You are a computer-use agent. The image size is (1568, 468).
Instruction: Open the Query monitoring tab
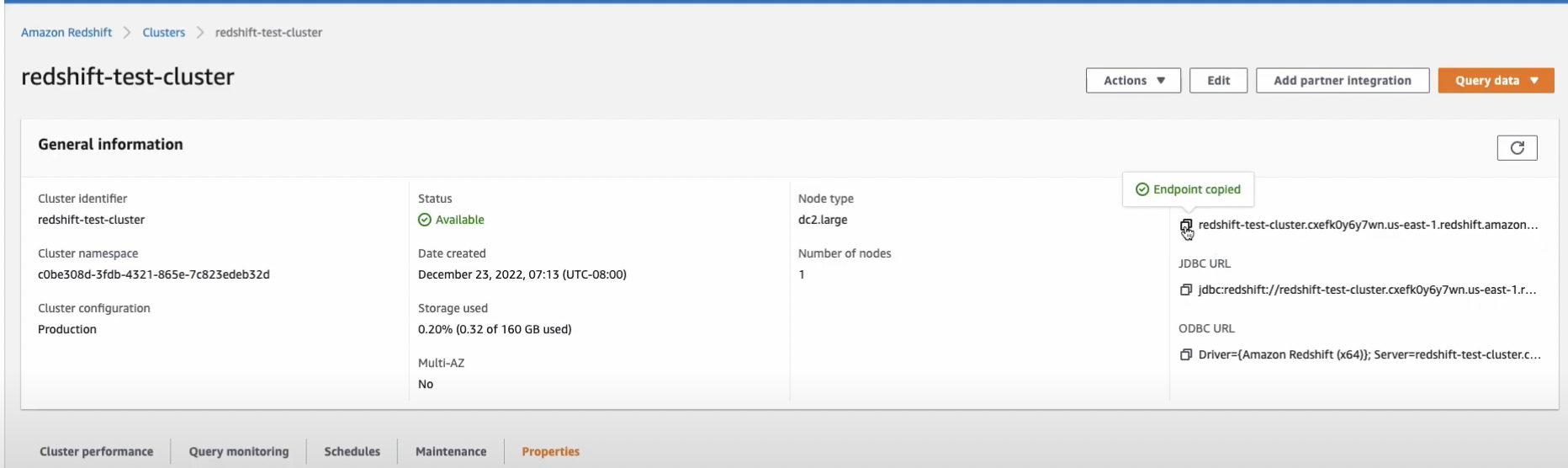(x=239, y=452)
